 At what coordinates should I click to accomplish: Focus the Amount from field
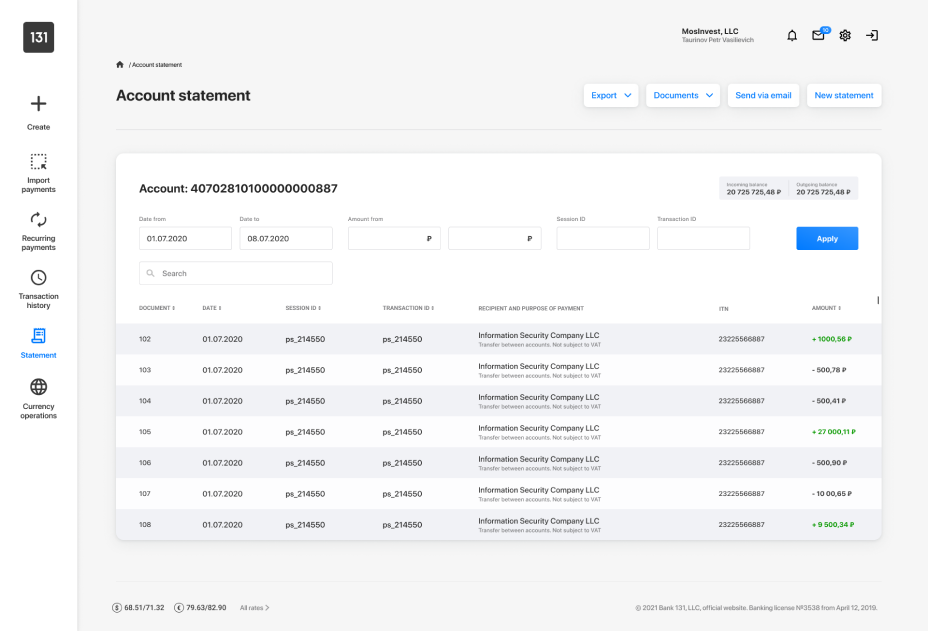tap(394, 239)
